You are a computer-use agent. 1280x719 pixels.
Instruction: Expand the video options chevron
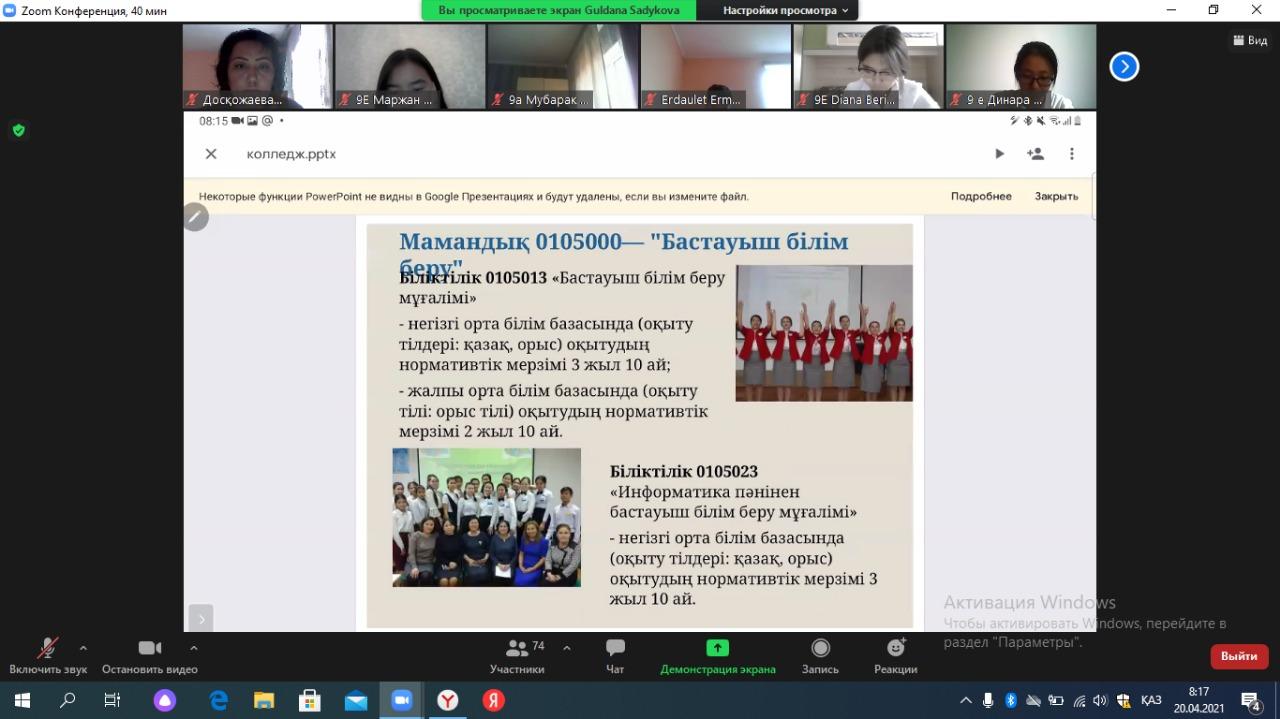(194, 647)
